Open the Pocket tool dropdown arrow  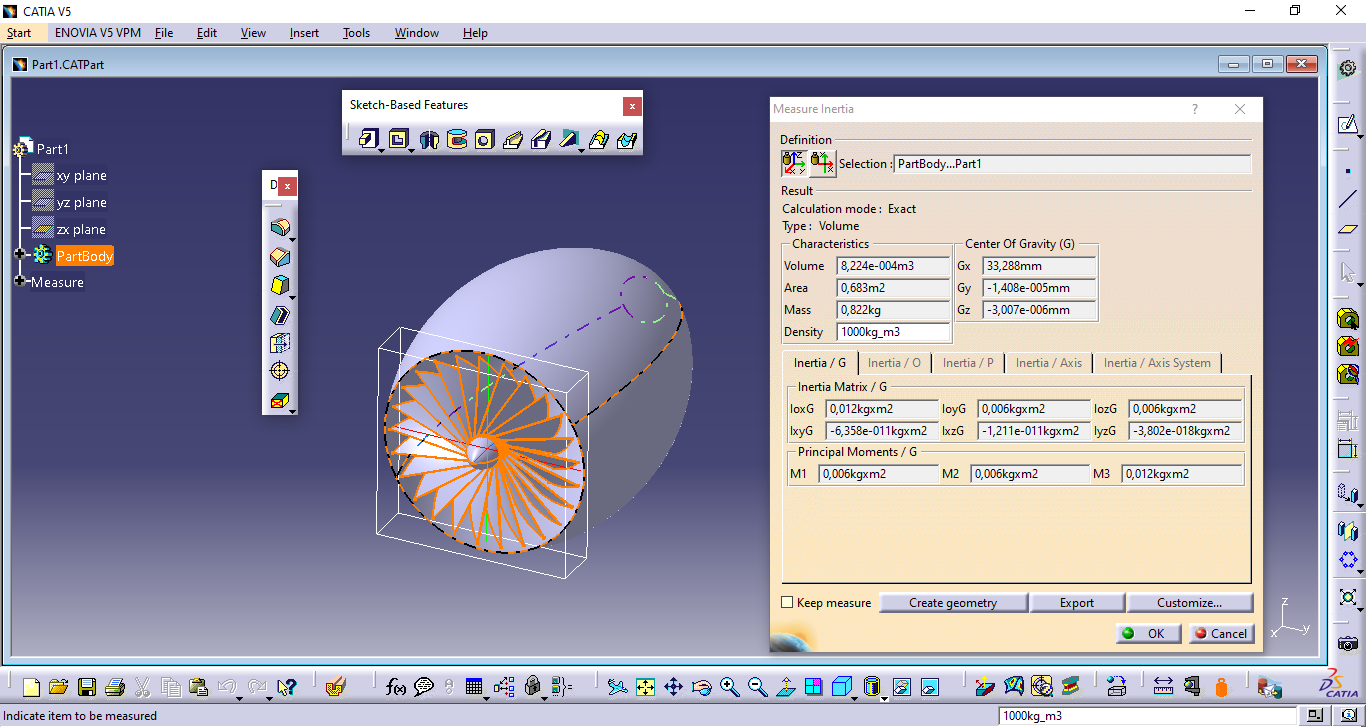coord(411,149)
